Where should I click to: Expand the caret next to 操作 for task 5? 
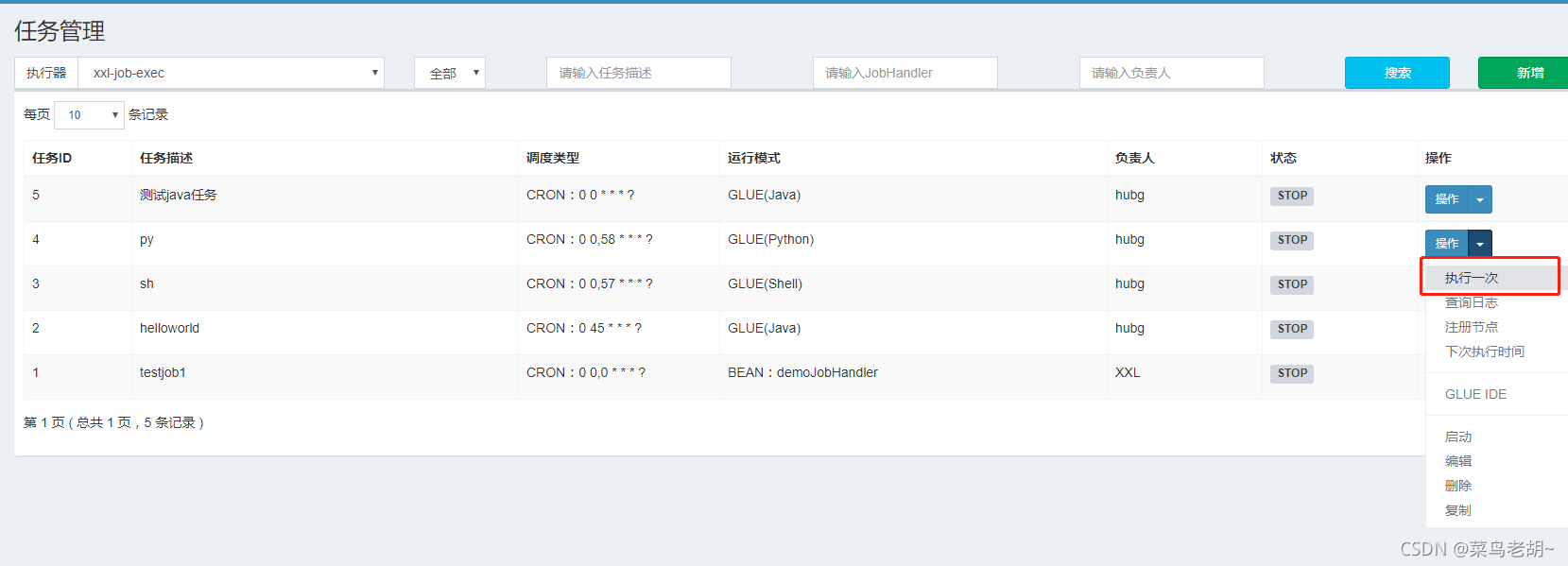click(x=1480, y=199)
